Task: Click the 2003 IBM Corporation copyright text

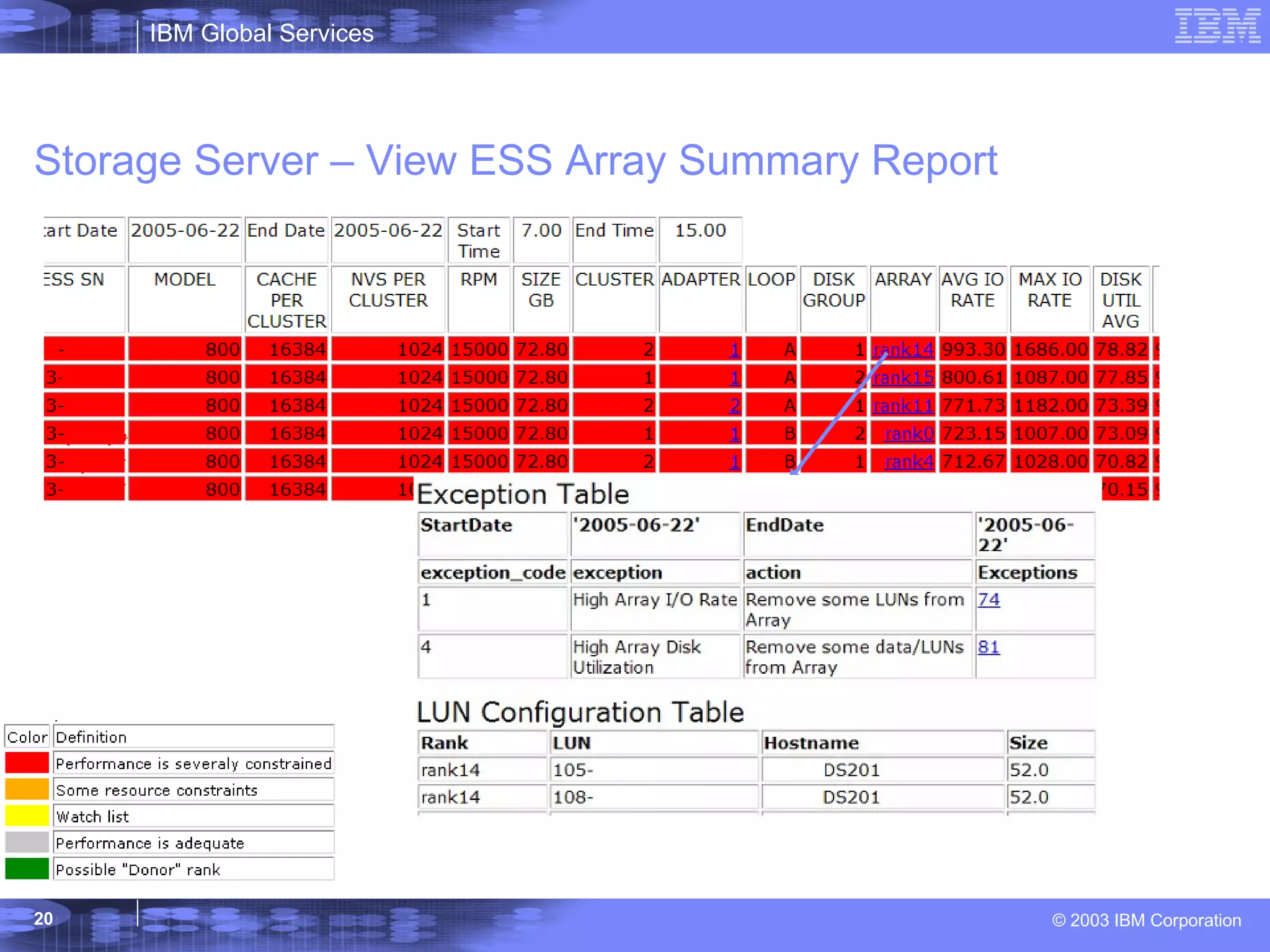Action: [1147, 920]
